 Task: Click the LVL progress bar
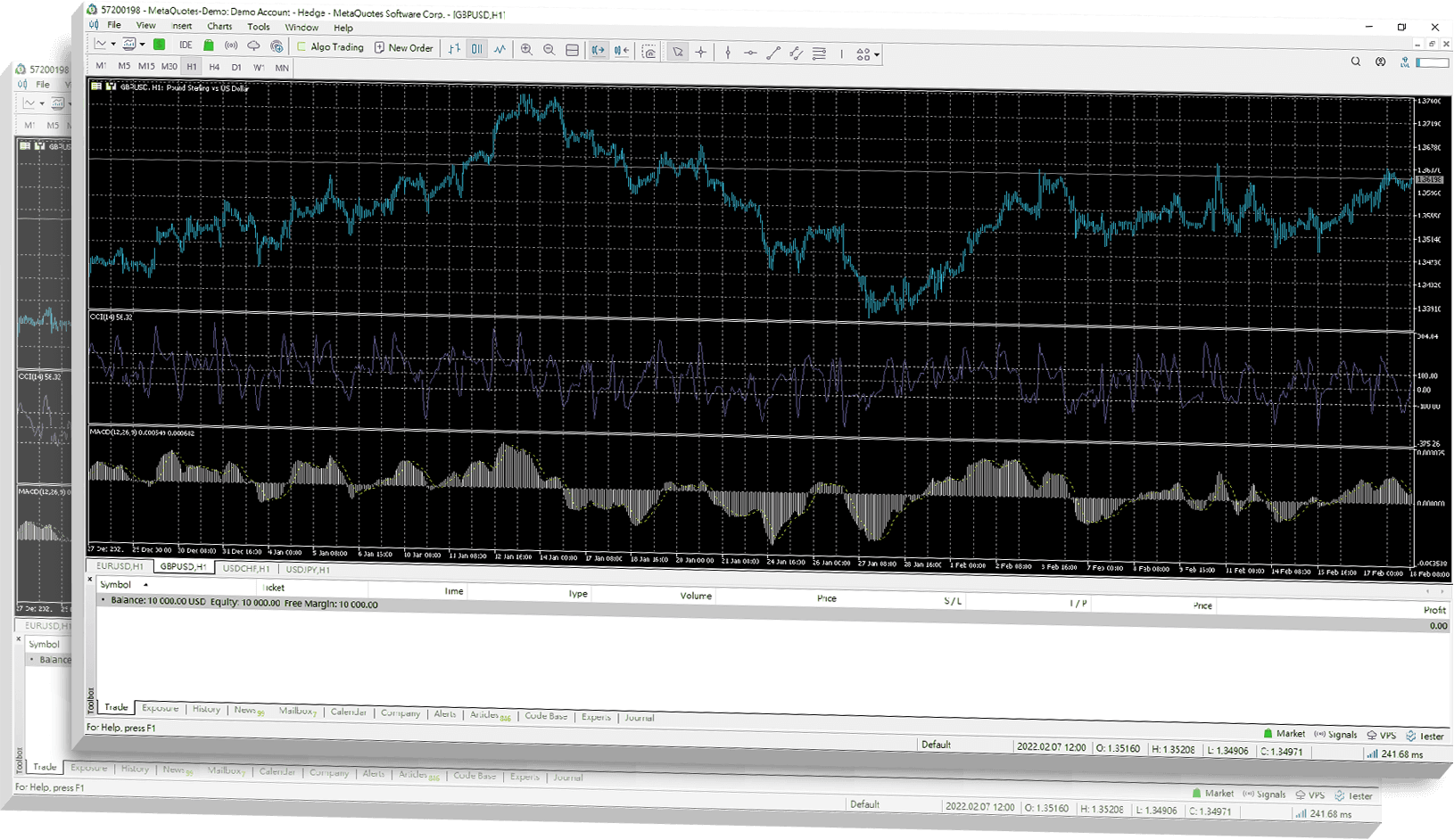pyautogui.click(x=1432, y=62)
